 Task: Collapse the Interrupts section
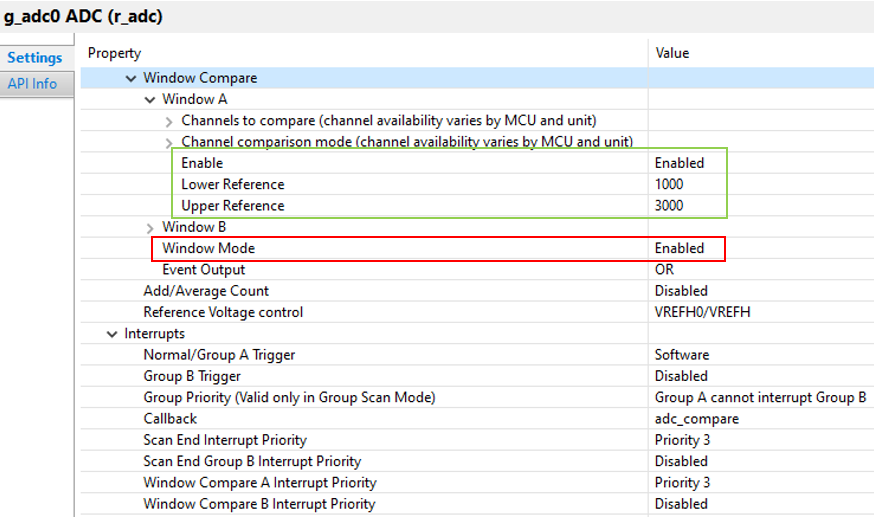click(x=112, y=334)
